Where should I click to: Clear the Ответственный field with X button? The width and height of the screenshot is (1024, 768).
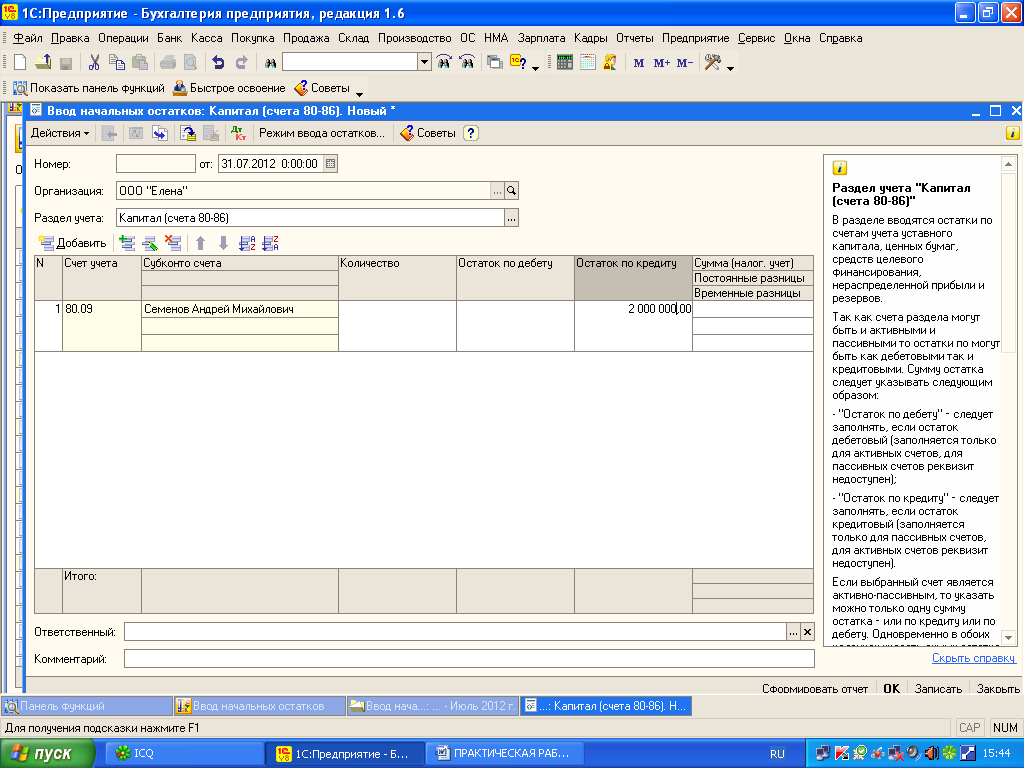click(808, 632)
